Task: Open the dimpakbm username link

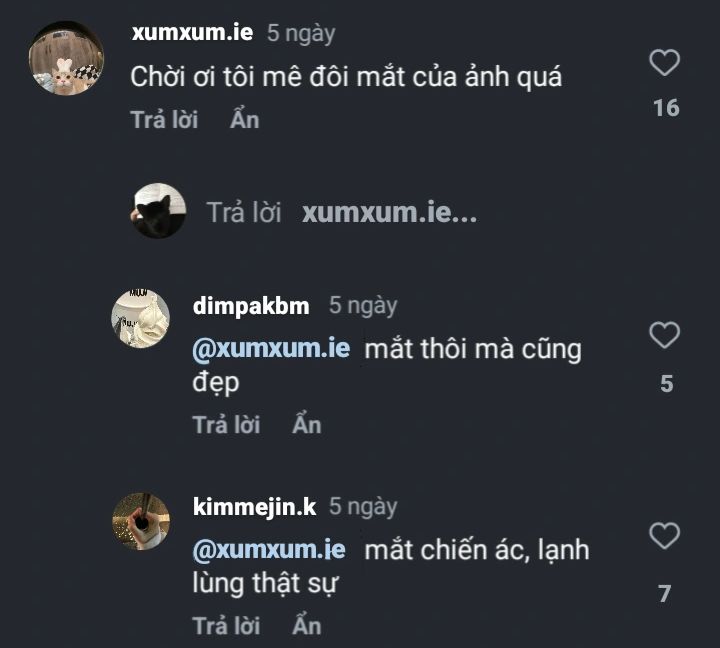Action: [251, 306]
